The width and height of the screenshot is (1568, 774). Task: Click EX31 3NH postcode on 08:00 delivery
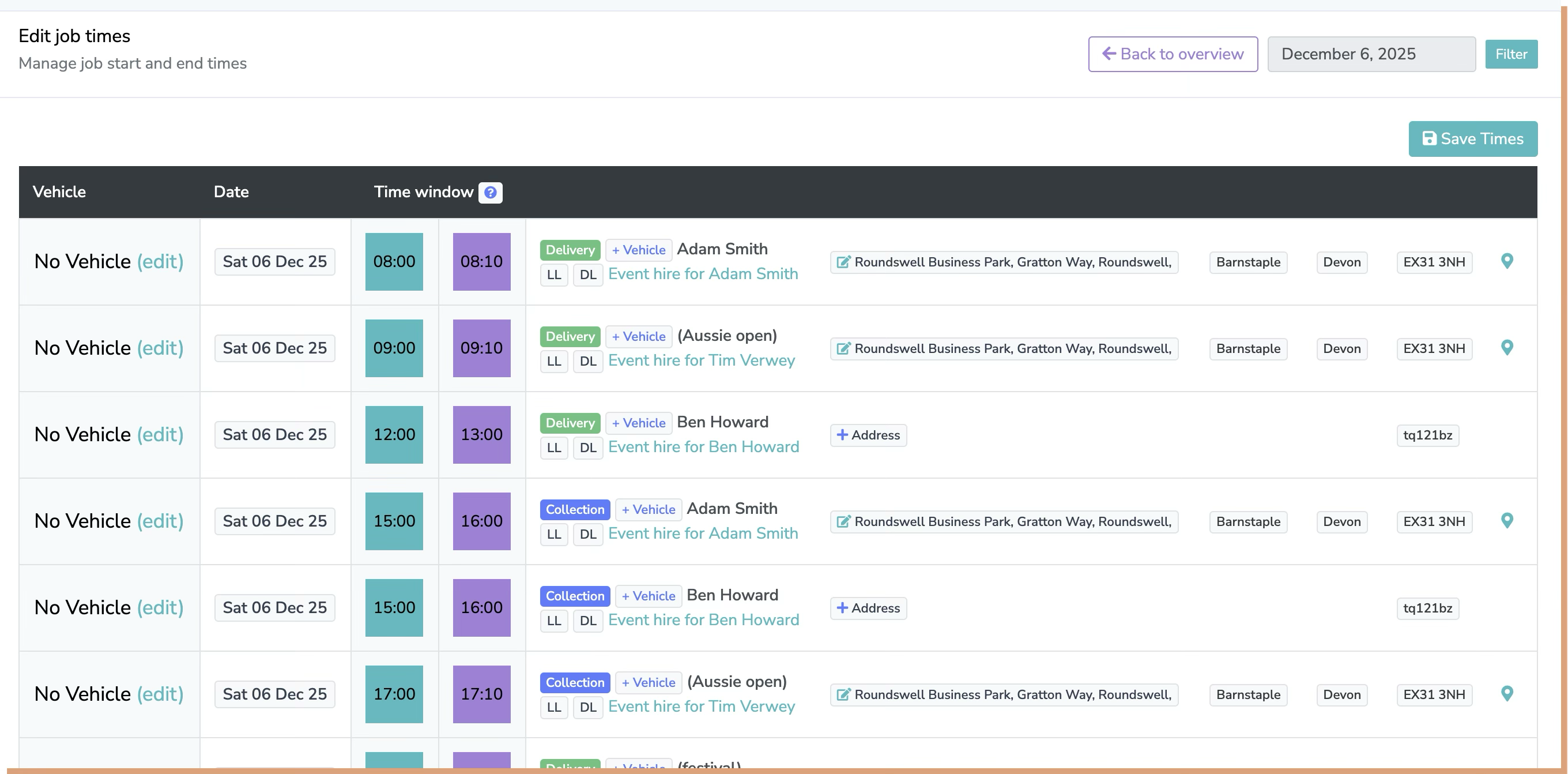click(x=1434, y=262)
